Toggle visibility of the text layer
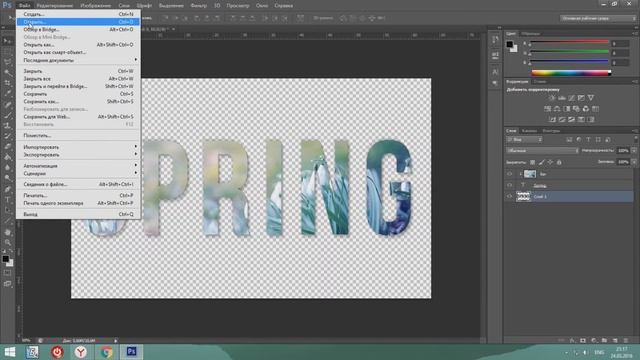 point(509,185)
